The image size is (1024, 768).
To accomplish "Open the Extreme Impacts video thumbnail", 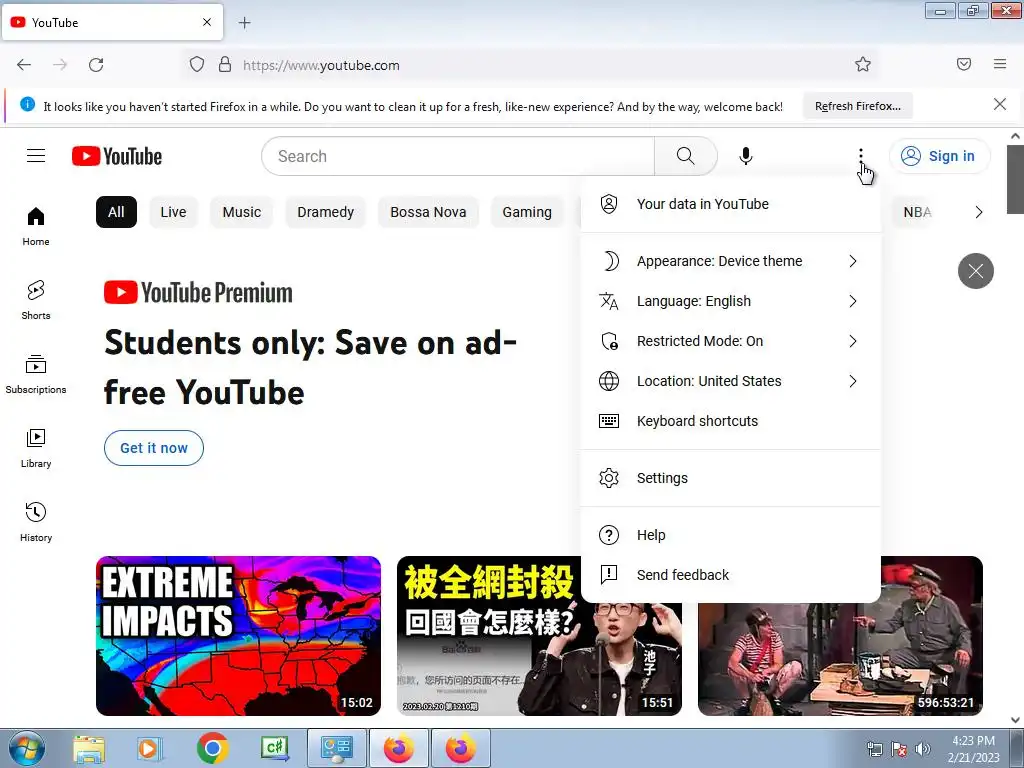I will pos(238,636).
